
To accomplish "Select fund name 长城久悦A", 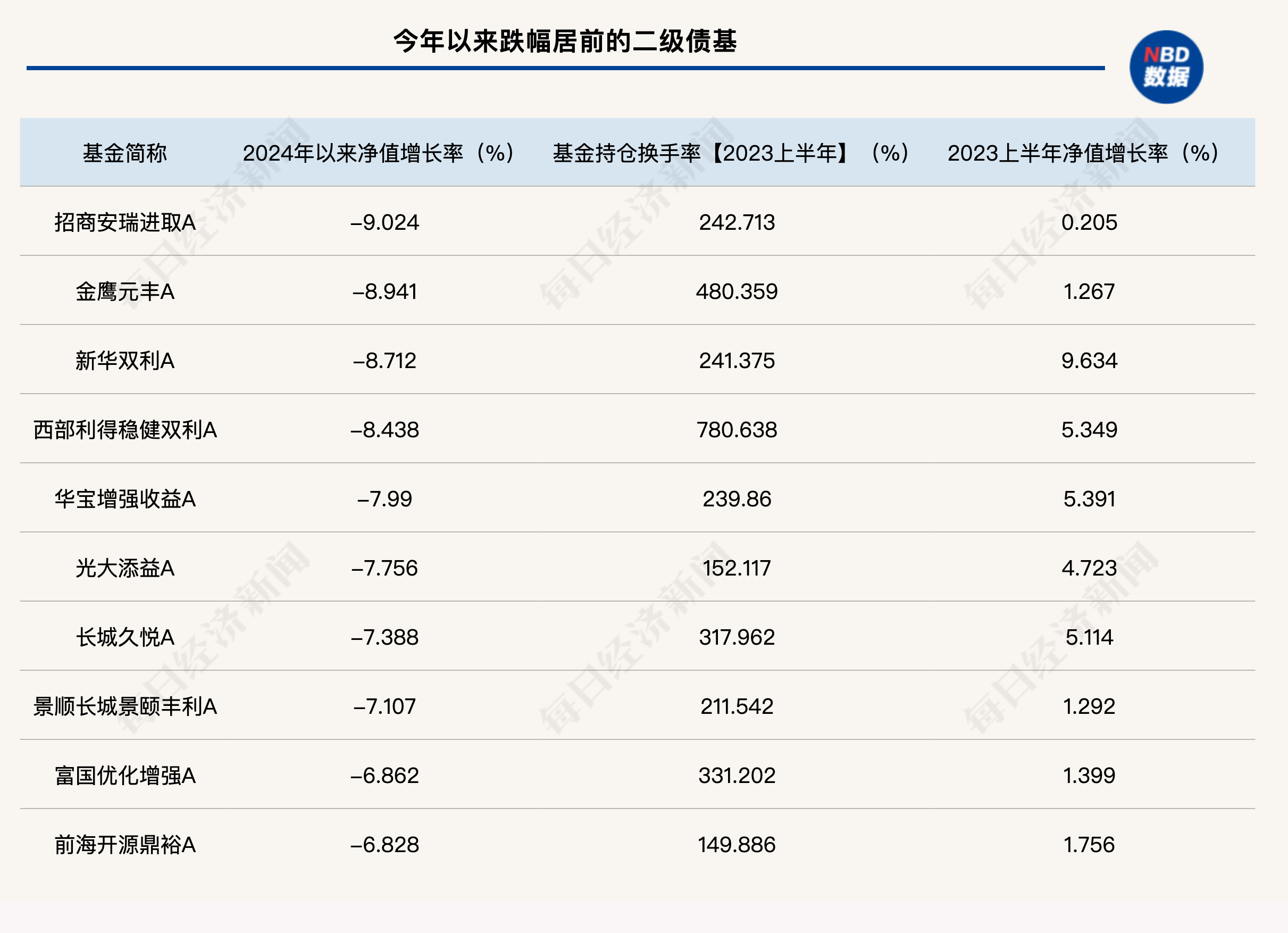I will pos(125,637).
